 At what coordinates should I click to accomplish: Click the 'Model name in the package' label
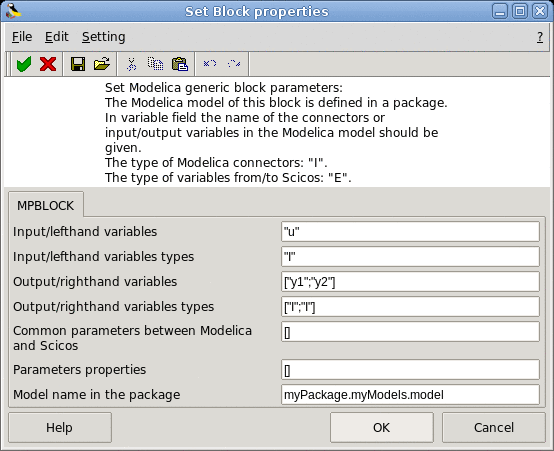click(96, 394)
